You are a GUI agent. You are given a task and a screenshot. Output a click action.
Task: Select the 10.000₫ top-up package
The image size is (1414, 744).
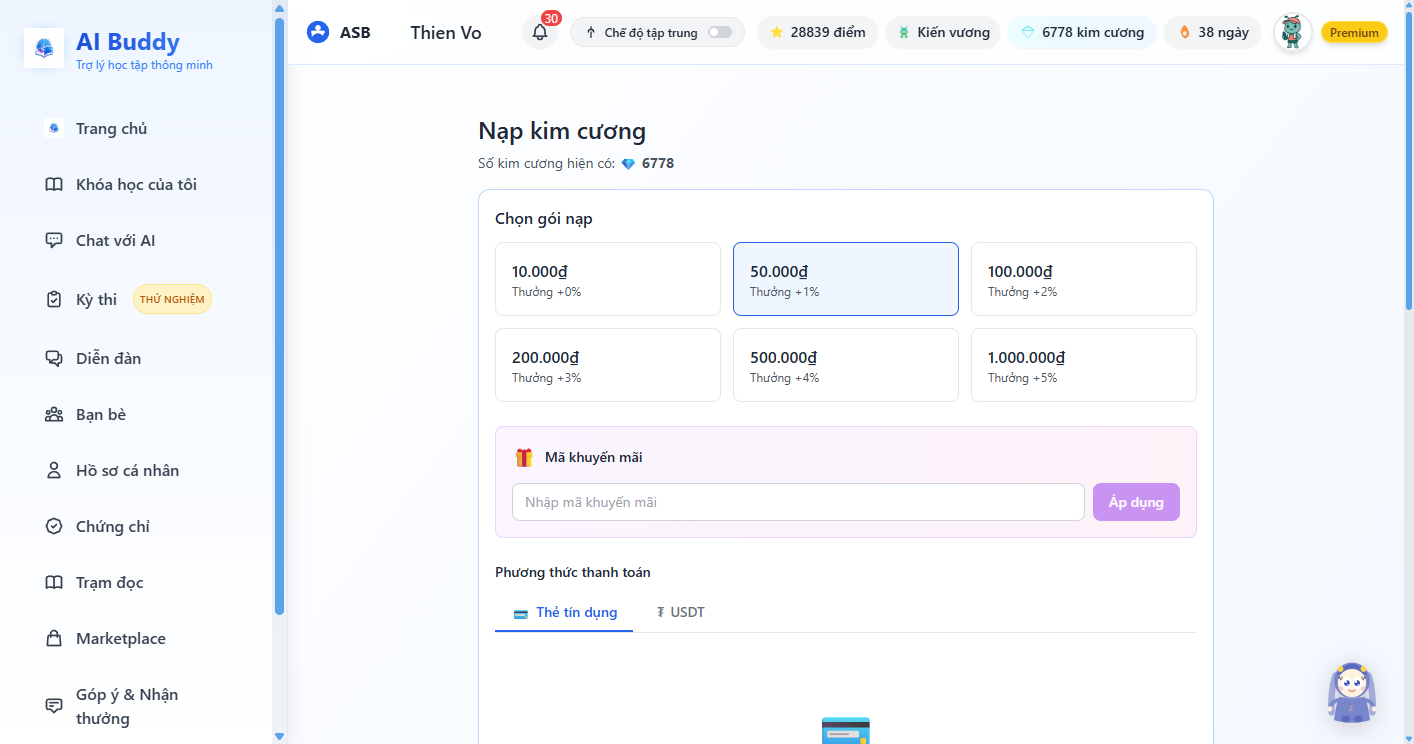pos(608,279)
